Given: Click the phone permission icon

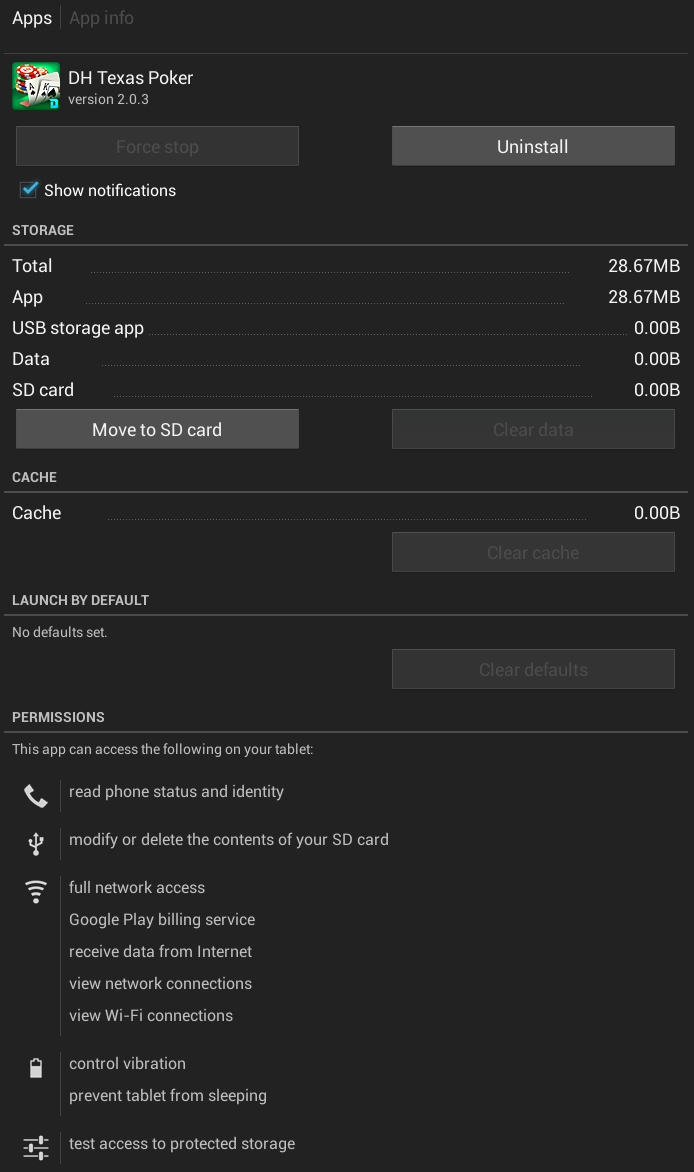Looking at the screenshot, I should coord(36,795).
